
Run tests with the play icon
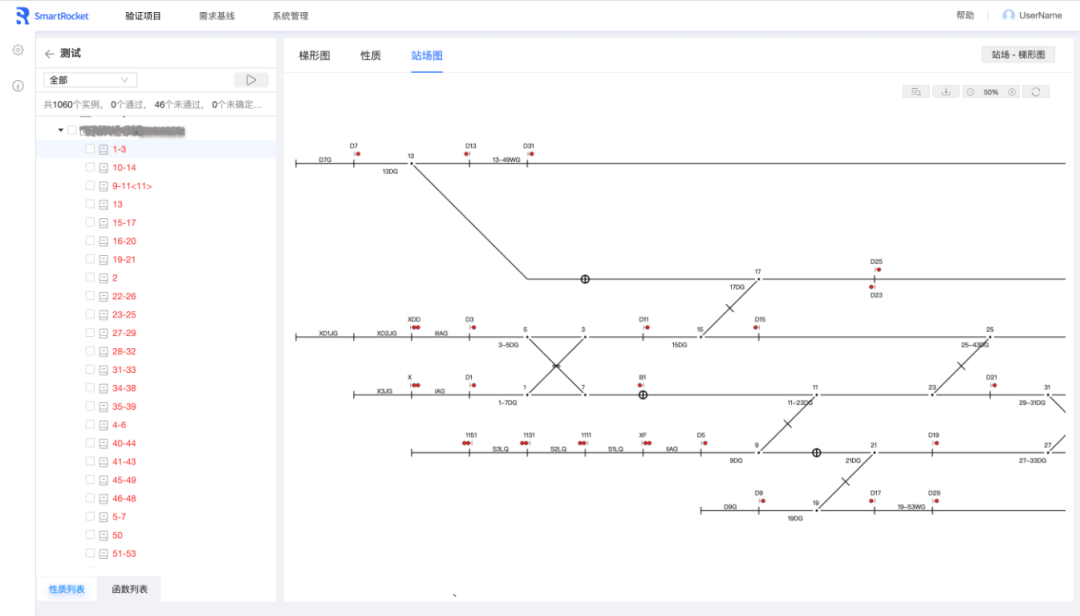pyautogui.click(x=251, y=80)
